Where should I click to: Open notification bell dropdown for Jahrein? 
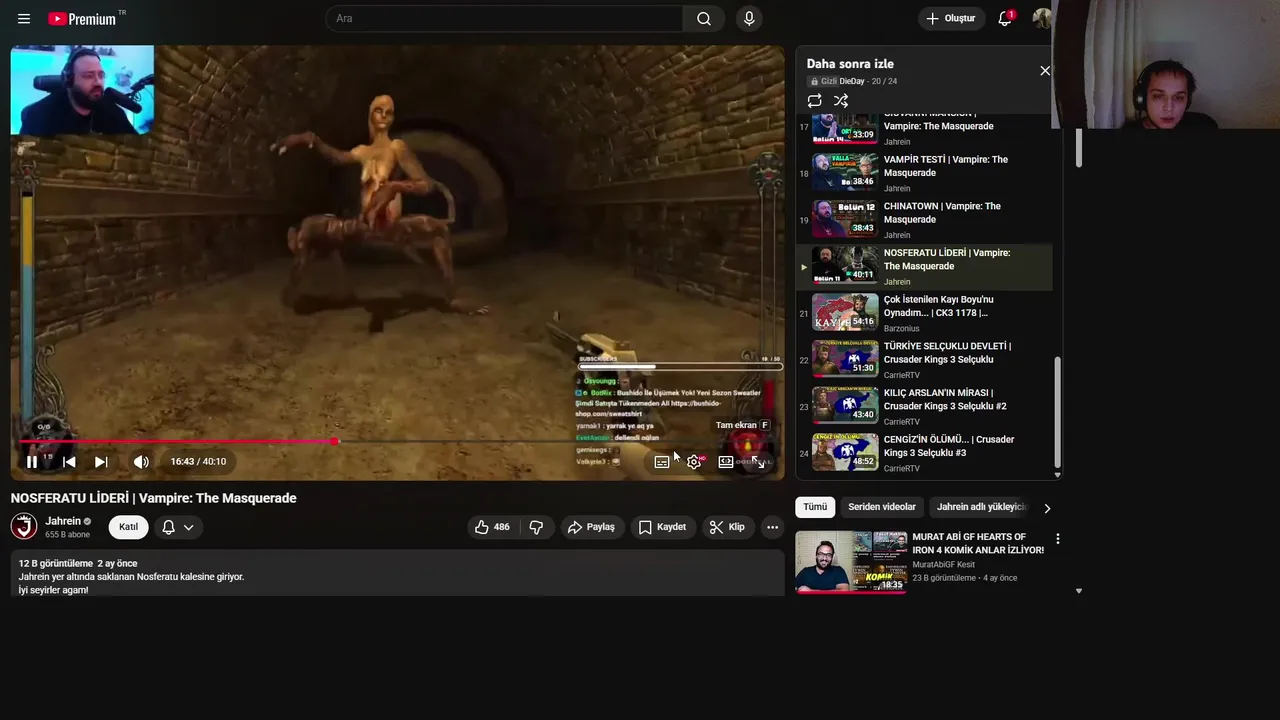[177, 527]
